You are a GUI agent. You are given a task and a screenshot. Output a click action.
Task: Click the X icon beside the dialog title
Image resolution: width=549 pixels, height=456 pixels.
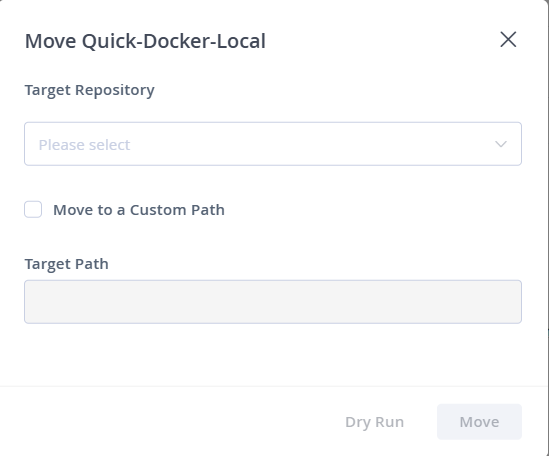click(x=508, y=39)
